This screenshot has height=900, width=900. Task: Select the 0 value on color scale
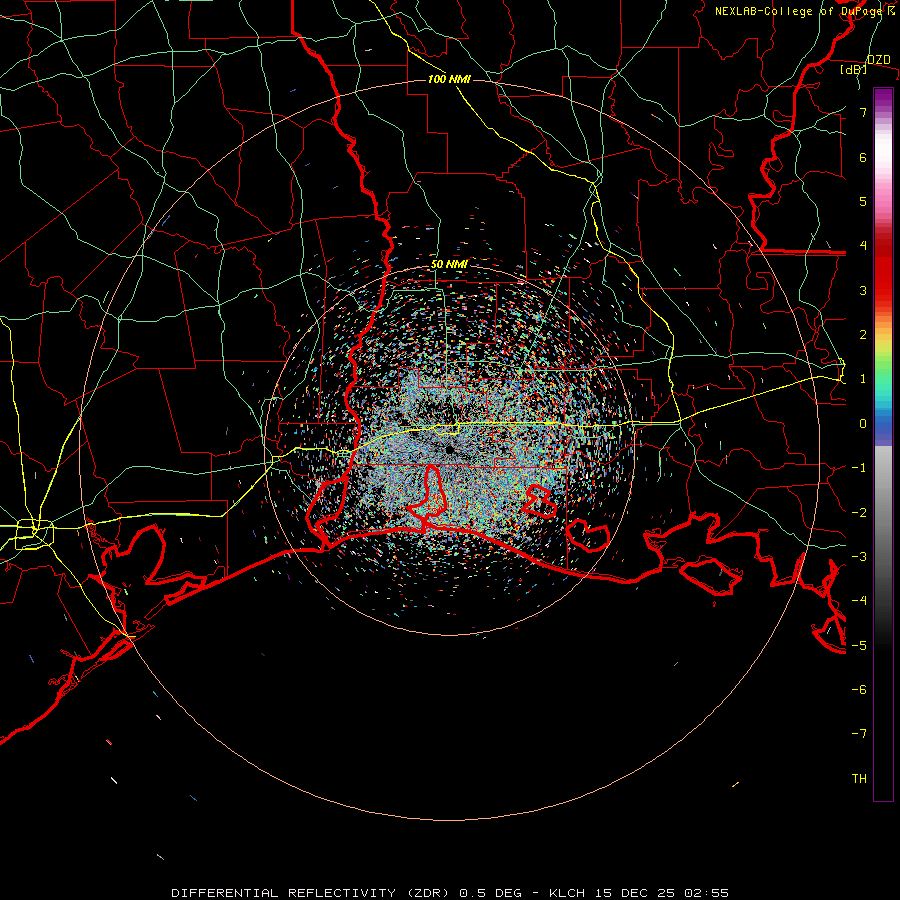[863, 424]
